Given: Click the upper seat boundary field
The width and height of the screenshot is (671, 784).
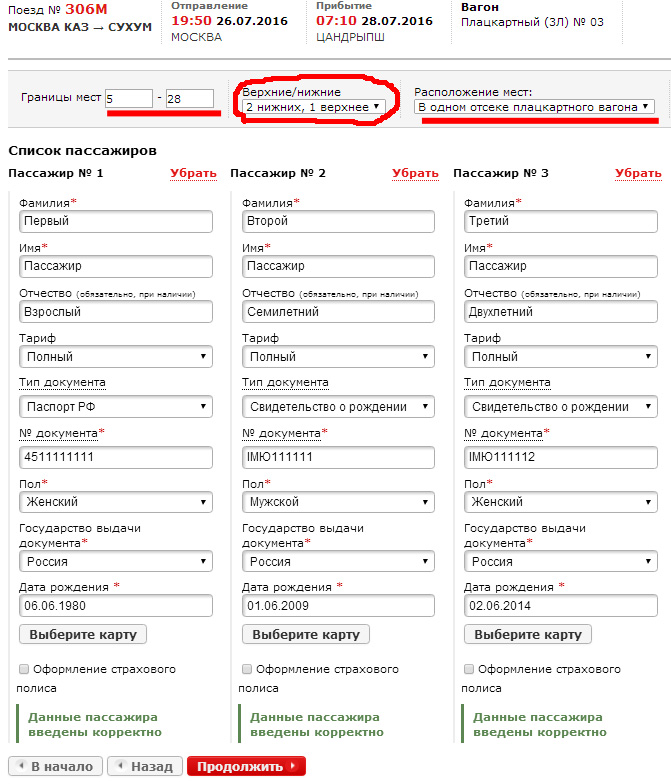Looking at the screenshot, I should pyautogui.click(x=190, y=98).
